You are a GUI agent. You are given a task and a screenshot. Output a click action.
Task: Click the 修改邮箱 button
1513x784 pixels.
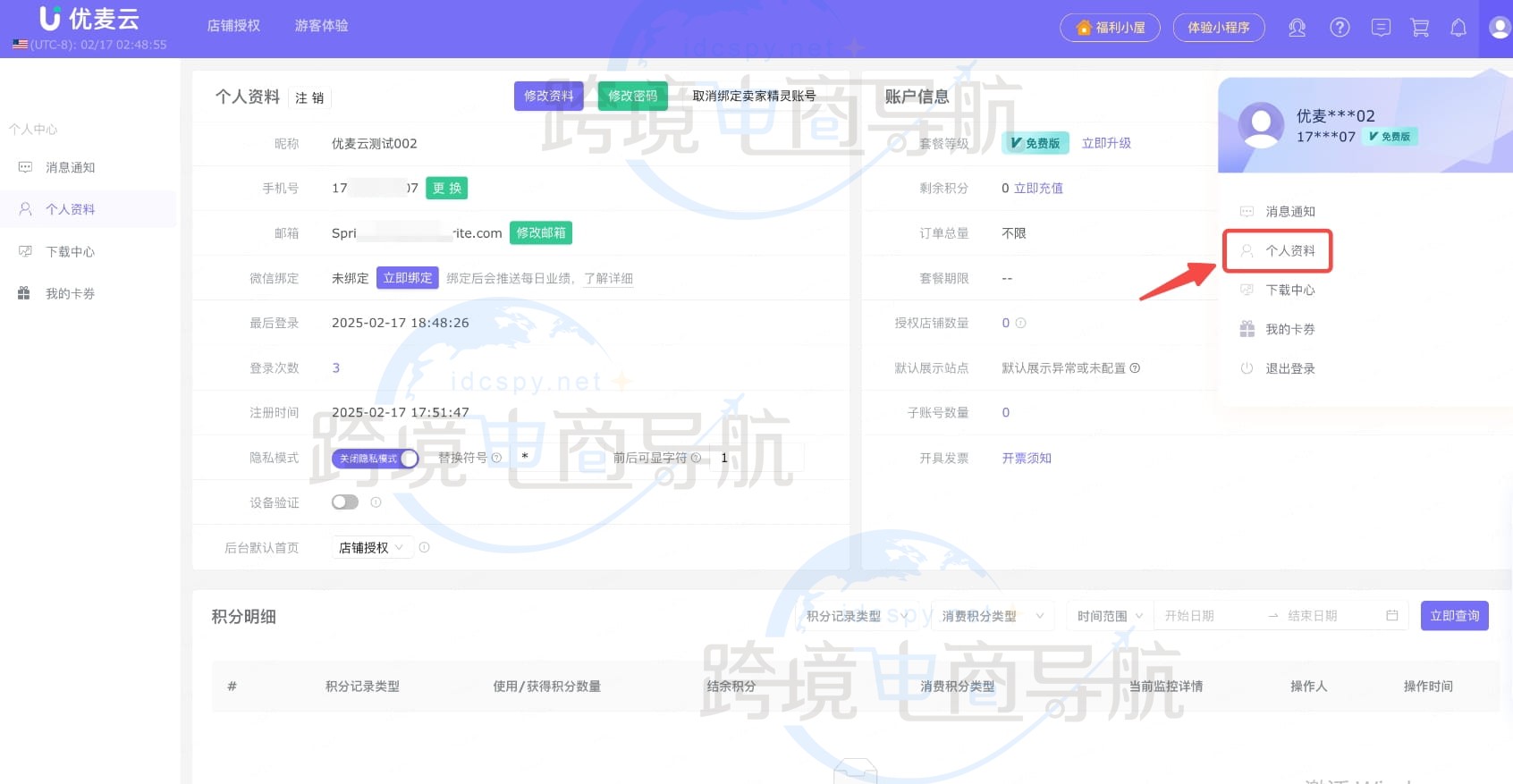(x=541, y=232)
